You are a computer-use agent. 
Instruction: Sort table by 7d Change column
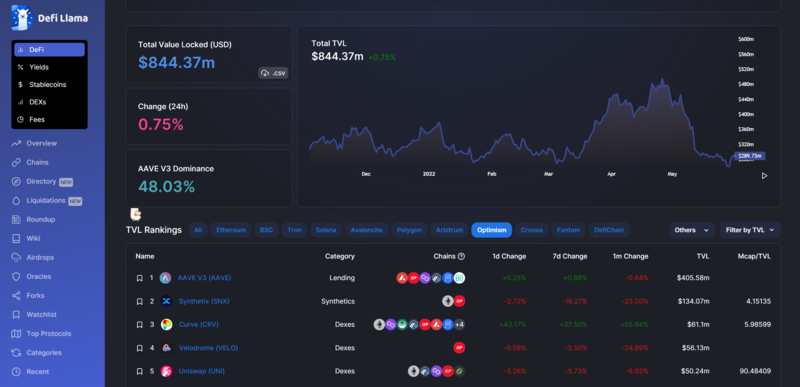(x=570, y=256)
